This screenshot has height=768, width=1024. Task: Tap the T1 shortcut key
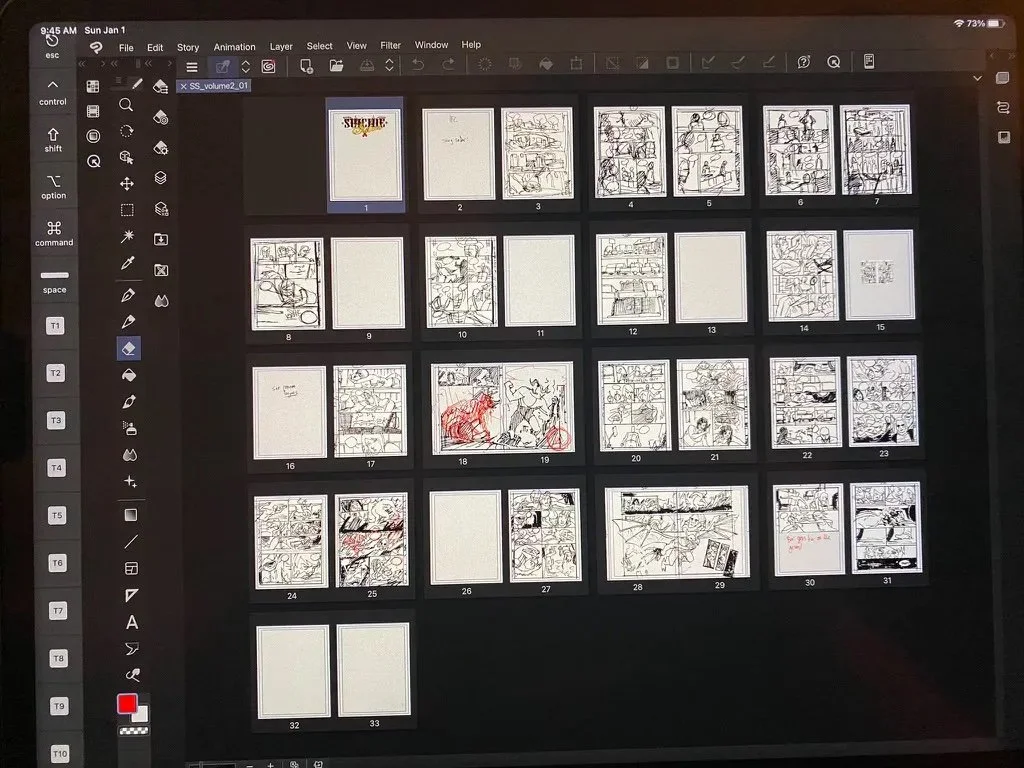pyautogui.click(x=56, y=325)
